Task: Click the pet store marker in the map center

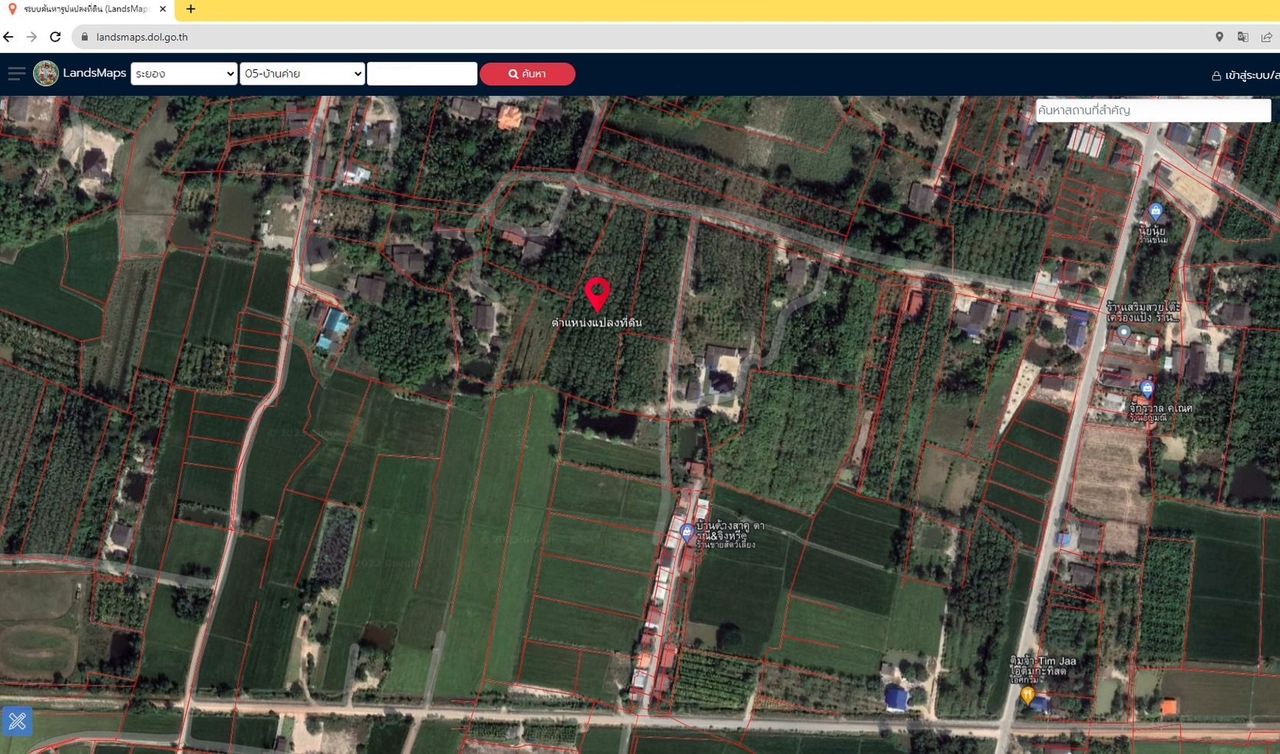Action: [x=687, y=532]
